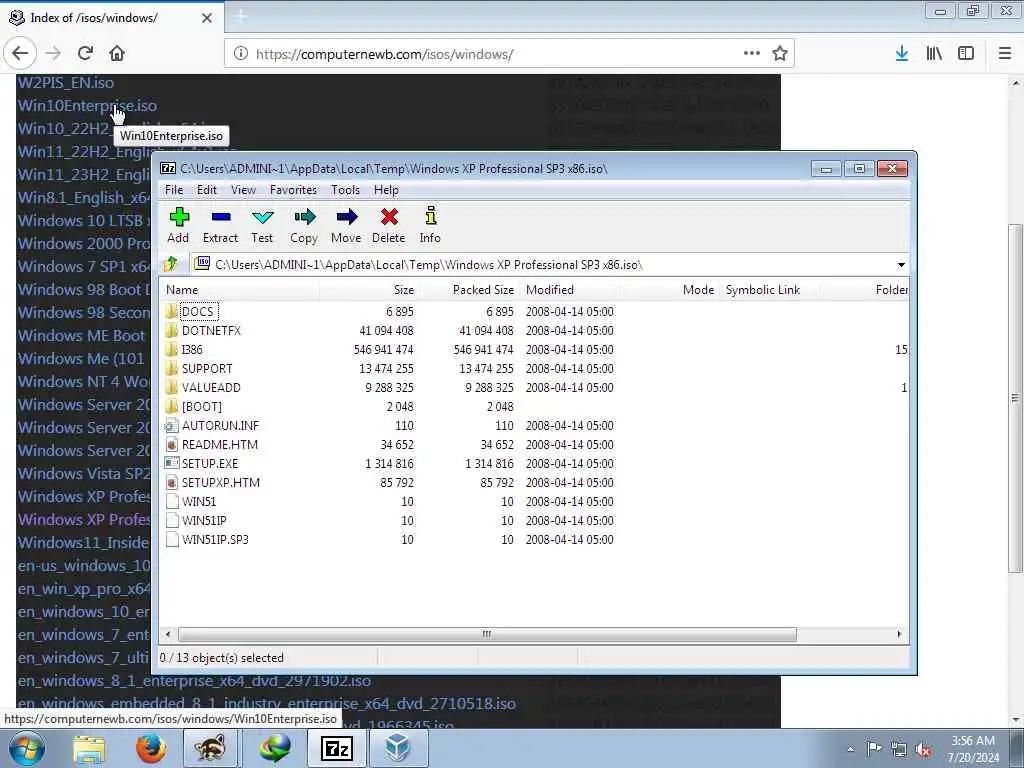This screenshot has height=768, width=1024.
Task: Show hidden system tray icons
Action: [x=850, y=750]
